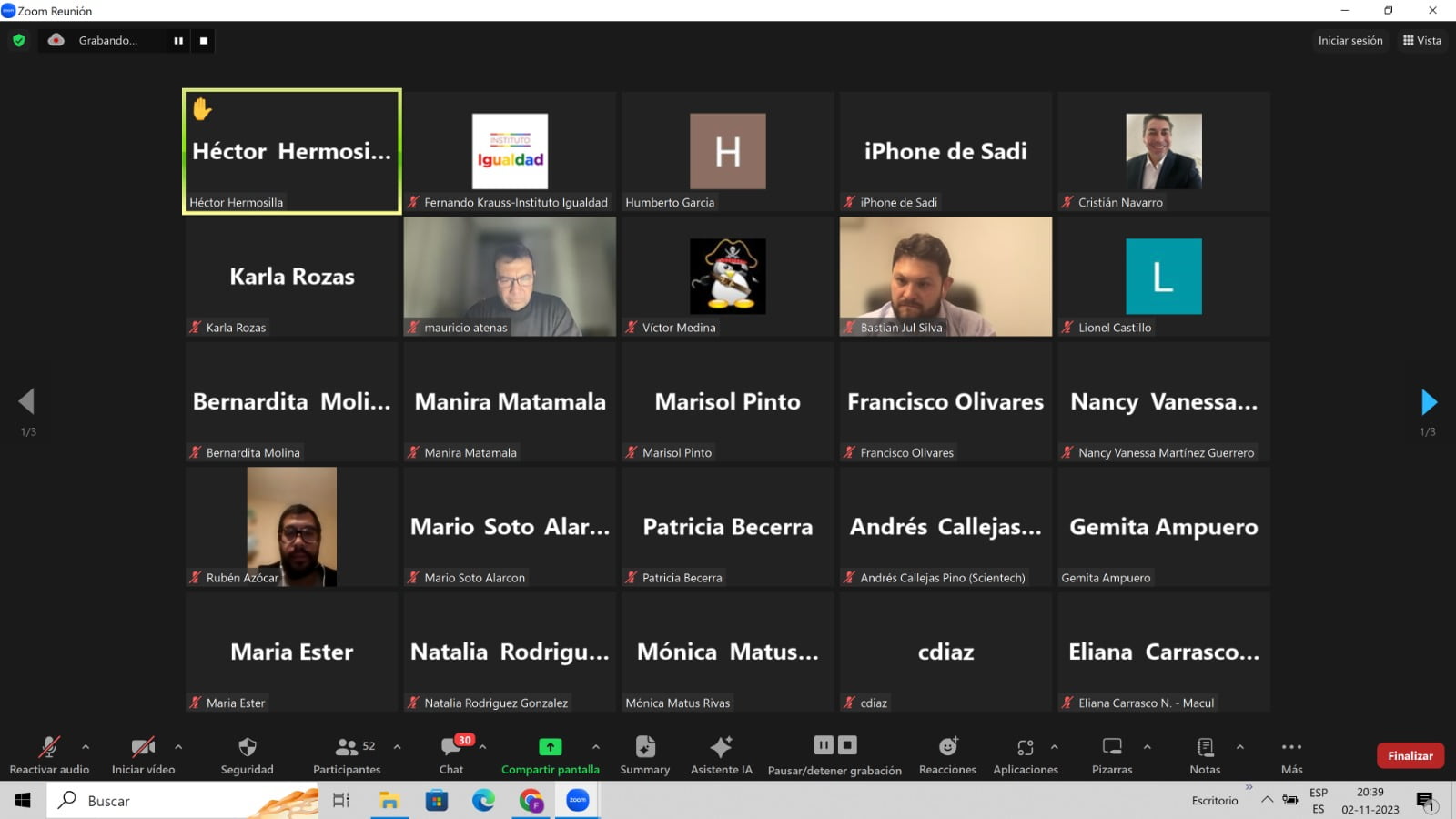Launch the Asistente IA
The width and height of the screenshot is (1456, 819).
click(x=721, y=748)
